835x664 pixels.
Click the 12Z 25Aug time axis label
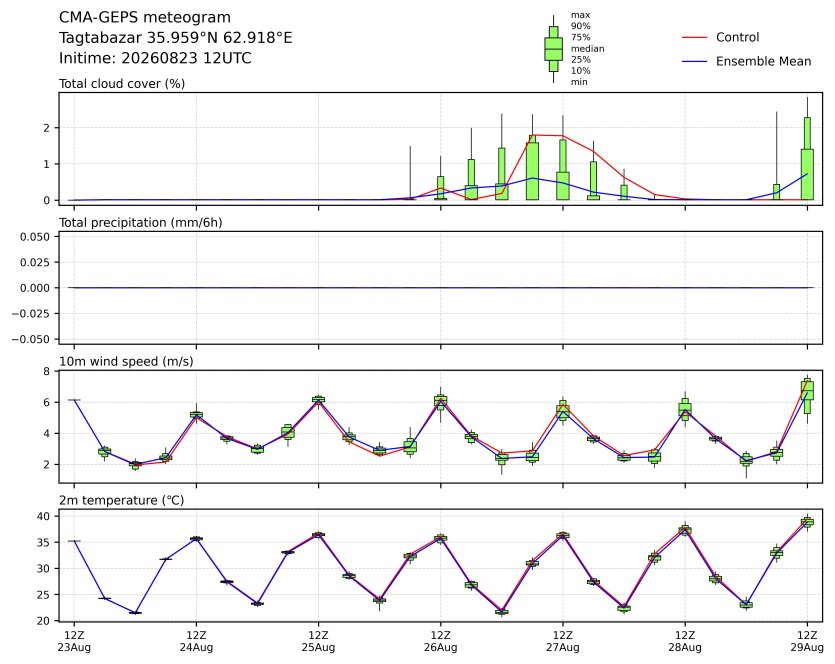pyautogui.click(x=318, y=642)
